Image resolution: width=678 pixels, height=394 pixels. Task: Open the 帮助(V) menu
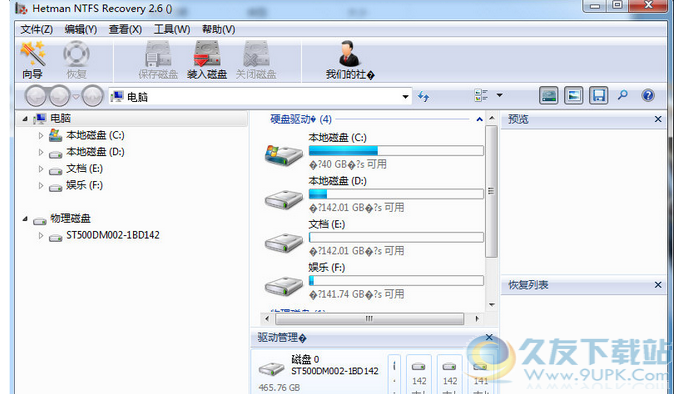click(x=219, y=29)
